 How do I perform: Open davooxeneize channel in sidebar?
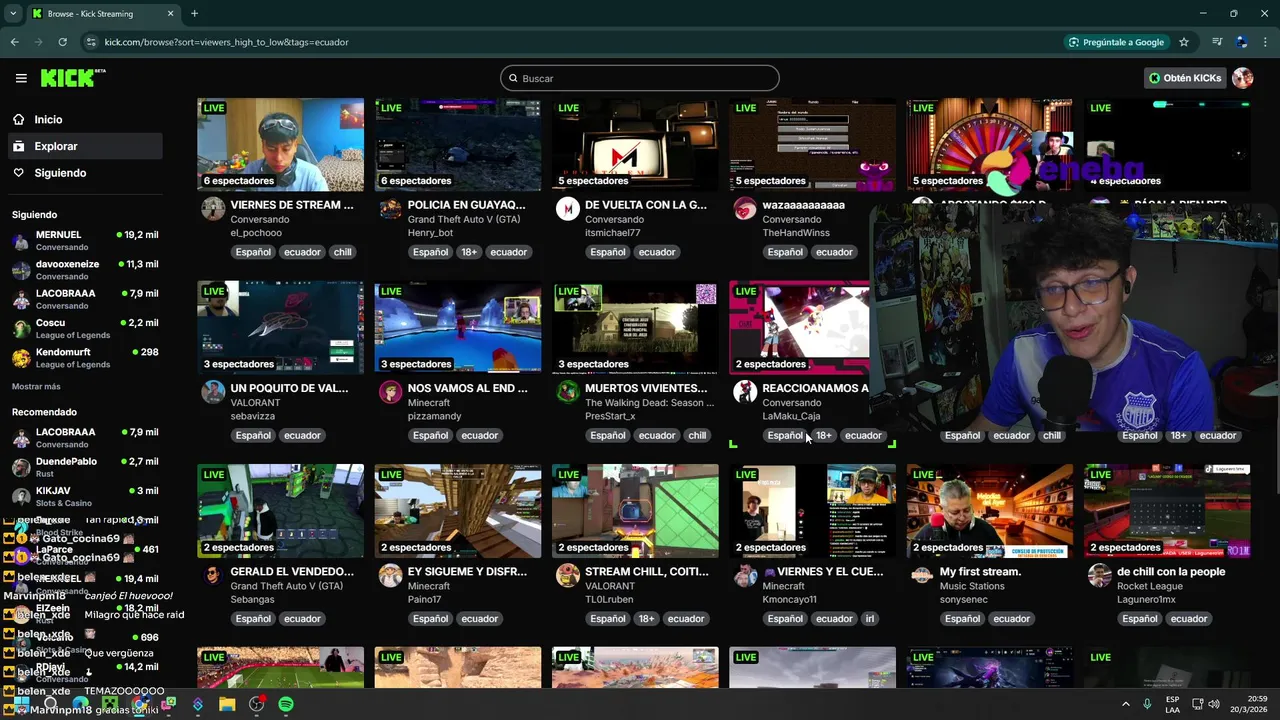click(x=85, y=270)
